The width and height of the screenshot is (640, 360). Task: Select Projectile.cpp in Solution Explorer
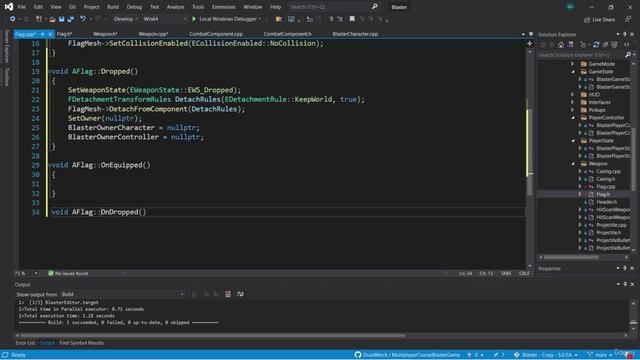[x=611, y=225]
